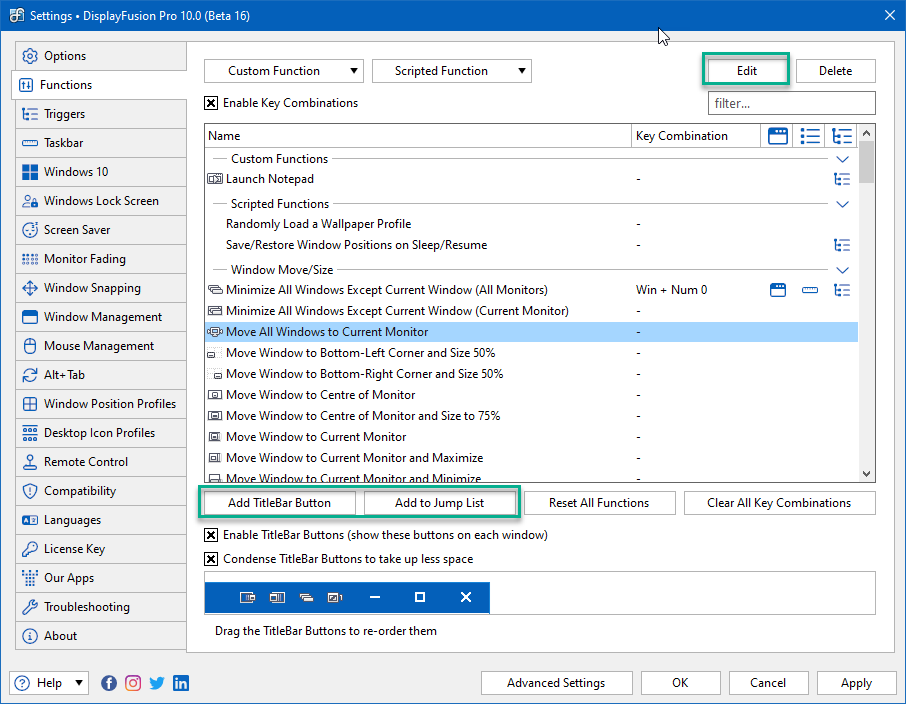Click maximize square in TitleBar preview
The width and height of the screenshot is (906, 704).
click(x=419, y=597)
